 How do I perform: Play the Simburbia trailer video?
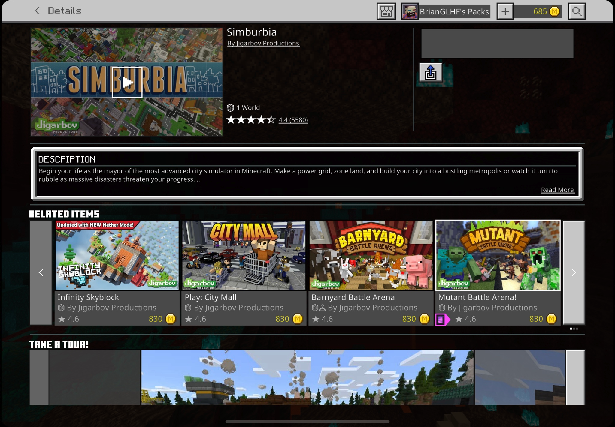pos(126,81)
